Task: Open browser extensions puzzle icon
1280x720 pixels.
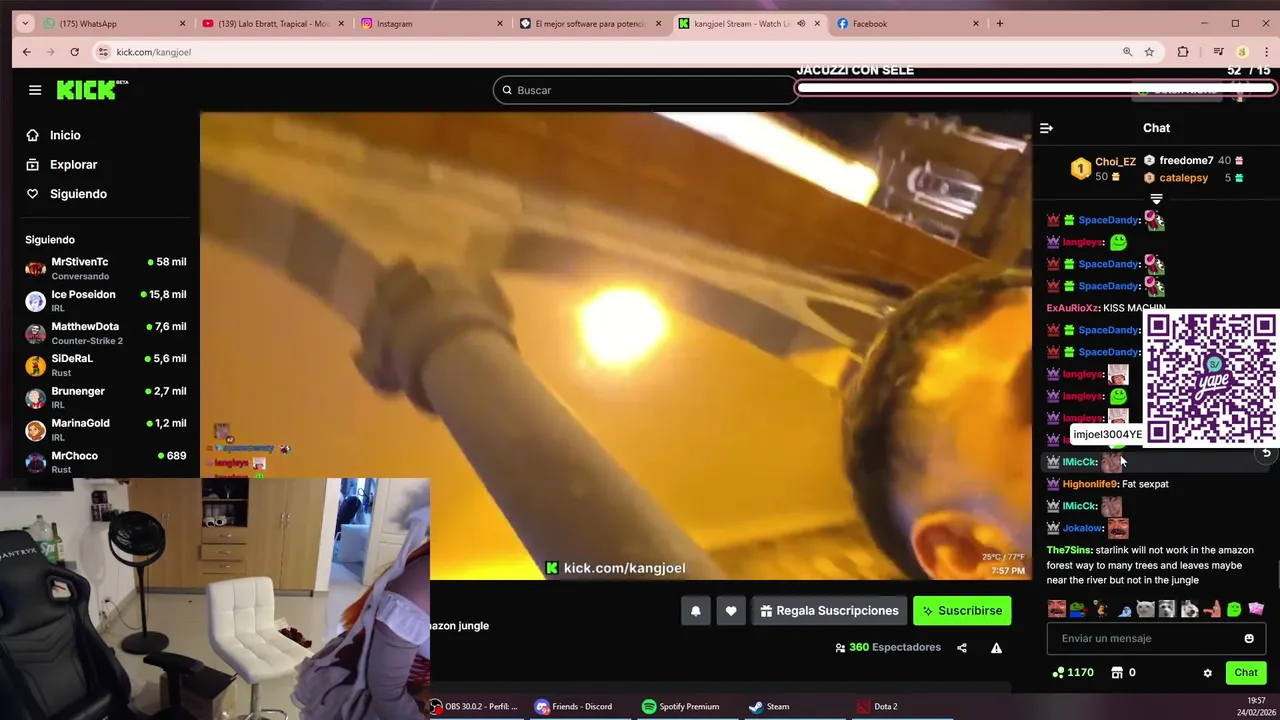Action: (1183, 52)
